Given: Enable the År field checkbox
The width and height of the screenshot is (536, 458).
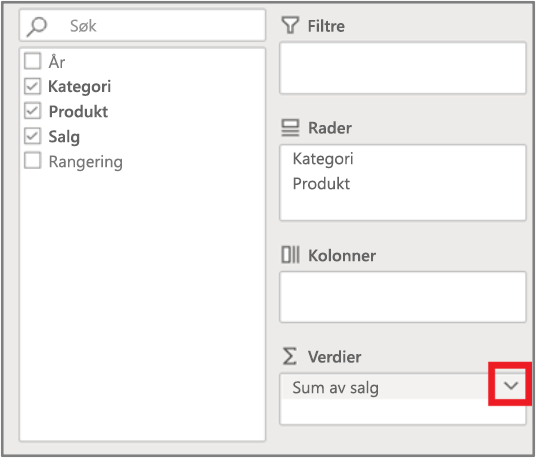Looking at the screenshot, I should (33, 61).
